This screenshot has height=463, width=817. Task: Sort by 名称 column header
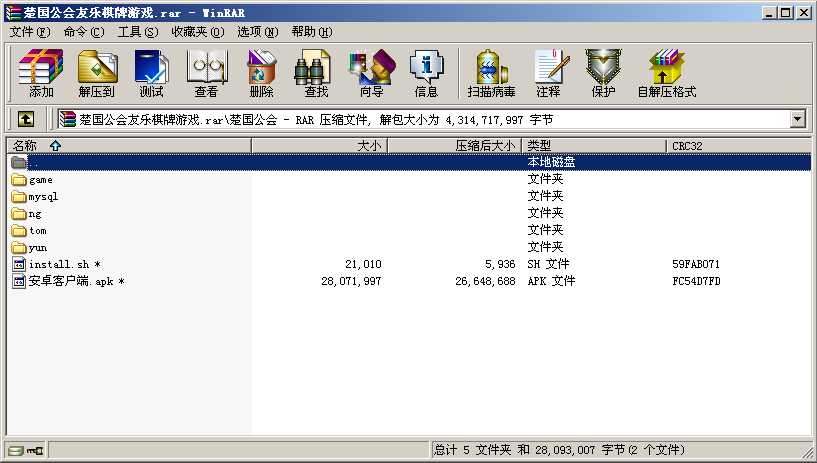pos(129,146)
